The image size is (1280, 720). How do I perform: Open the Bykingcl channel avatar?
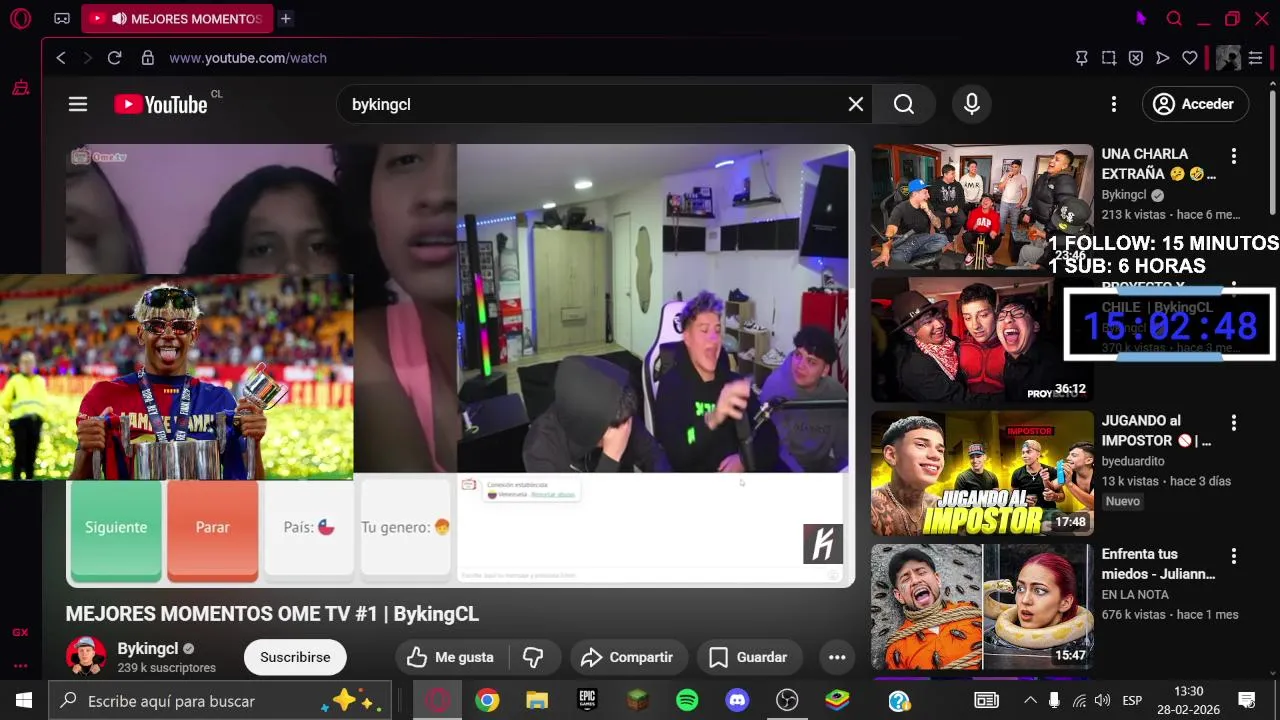pyautogui.click(x=86, y=657)
